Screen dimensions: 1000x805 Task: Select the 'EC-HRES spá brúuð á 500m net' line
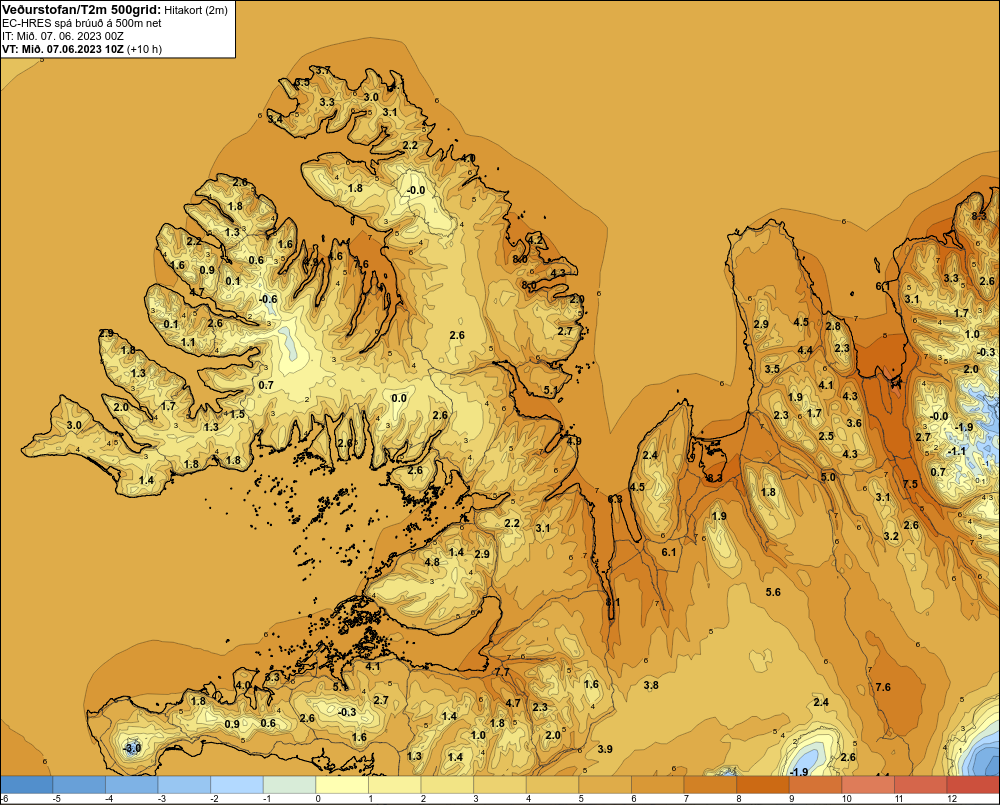[82, 23]
